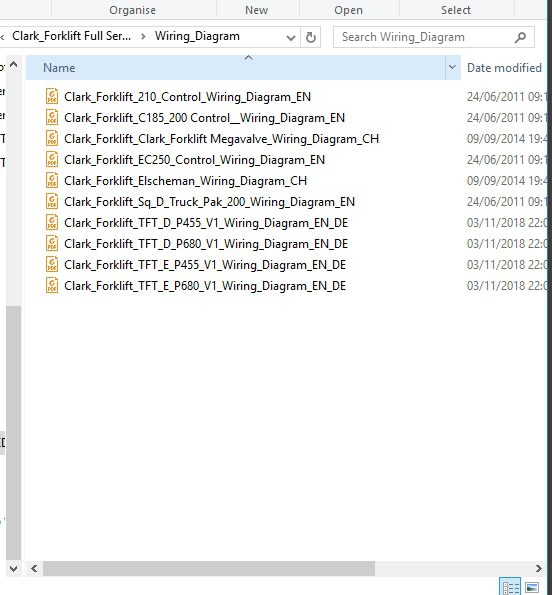Screen dimensions: 552x595
Task: Go to Clark_Forklift Full Ser... breadcrumb folder
Action: coord(71,36)
